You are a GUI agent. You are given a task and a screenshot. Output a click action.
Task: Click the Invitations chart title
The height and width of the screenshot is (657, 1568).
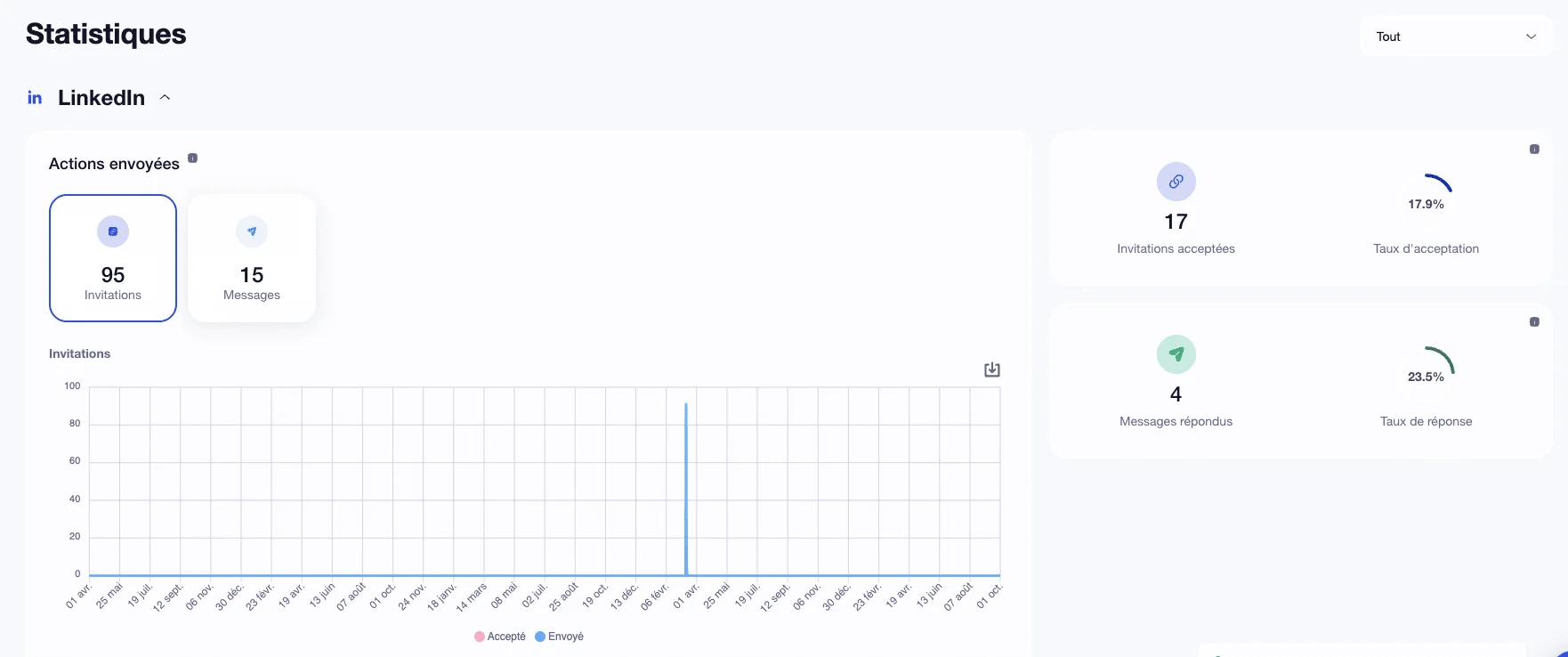[x=79, y=353]
